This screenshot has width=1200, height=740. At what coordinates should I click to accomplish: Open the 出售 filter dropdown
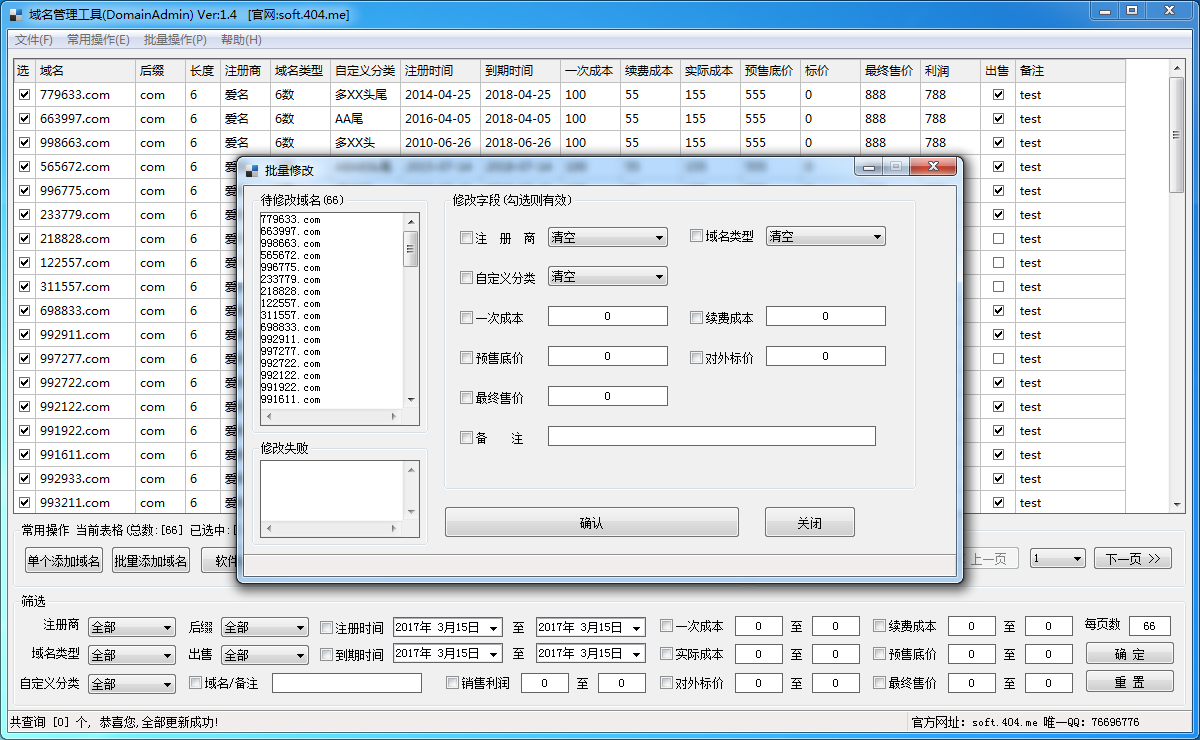coord(265,655)
